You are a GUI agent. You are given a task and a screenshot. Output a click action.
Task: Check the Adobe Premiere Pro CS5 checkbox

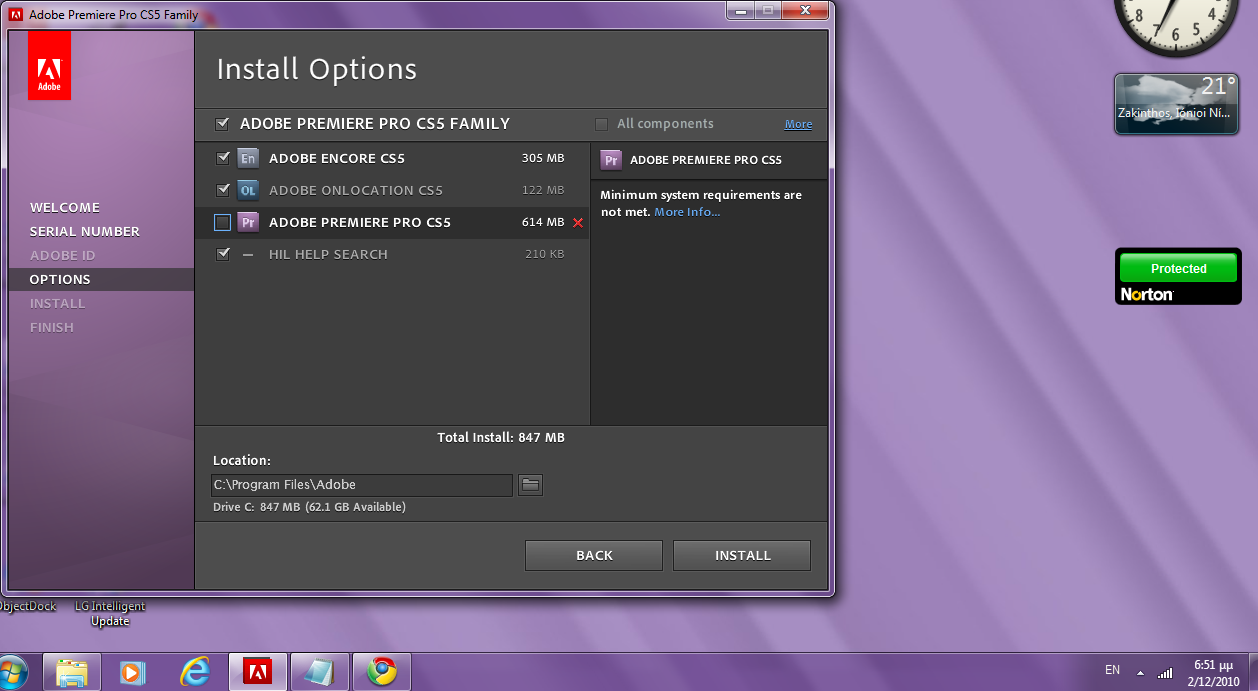point(222,222)
